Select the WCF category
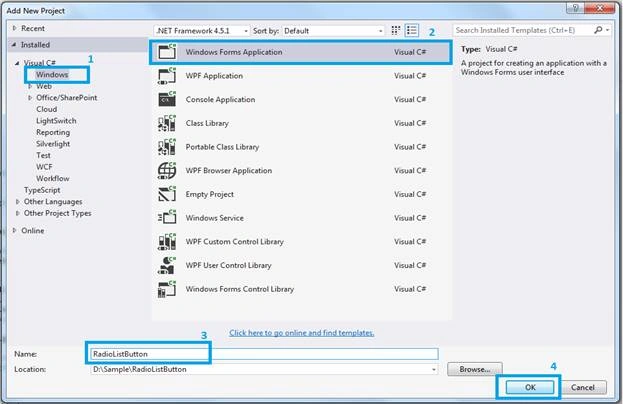The width and height of the screenshot is (623, 404). (x=44, y=167)
